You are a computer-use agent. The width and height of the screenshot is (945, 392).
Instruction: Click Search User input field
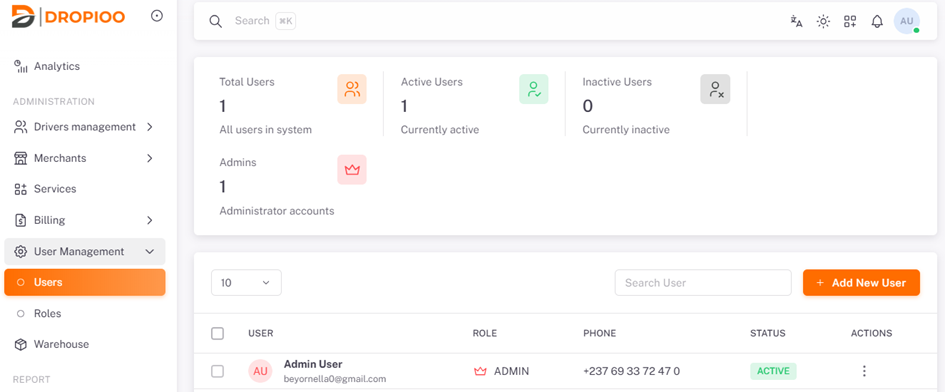(x=703, y=283)
